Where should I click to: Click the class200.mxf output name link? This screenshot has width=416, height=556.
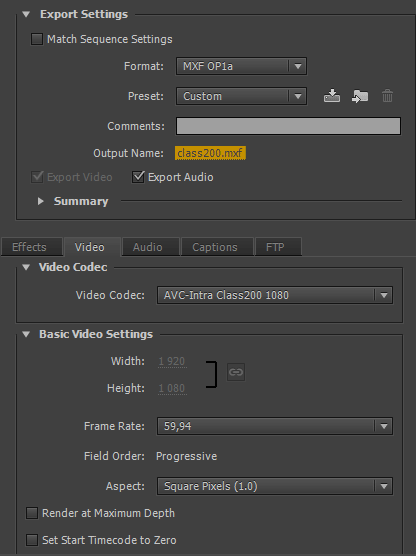coord(210,153)
